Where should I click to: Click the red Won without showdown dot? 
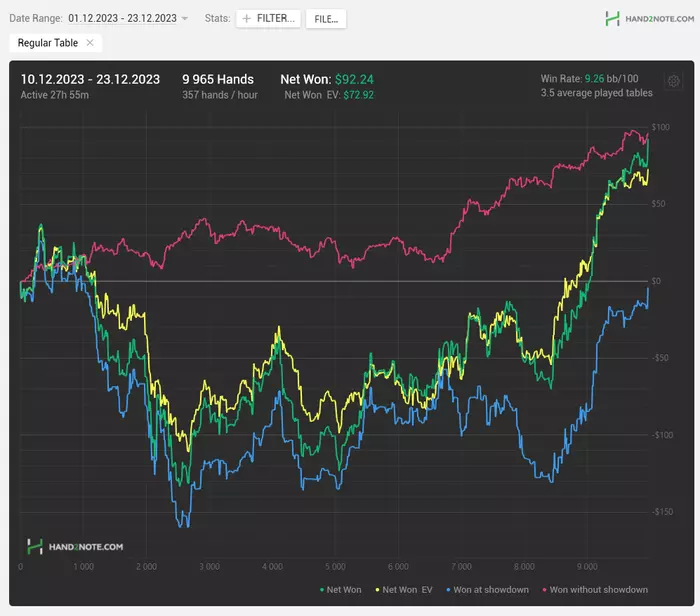tap(543, 590)
